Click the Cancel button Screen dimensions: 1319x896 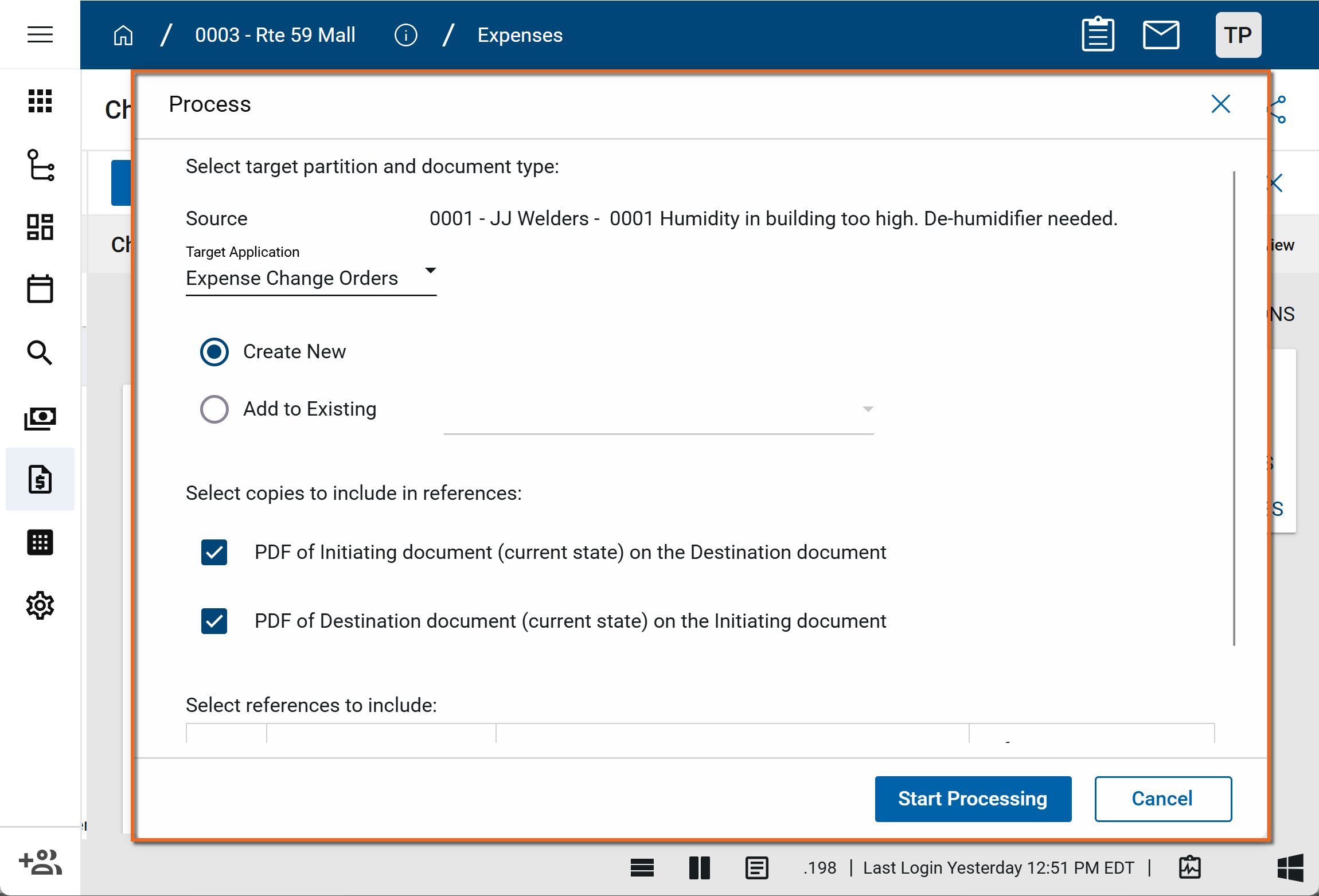click(x=1162, y=799)
